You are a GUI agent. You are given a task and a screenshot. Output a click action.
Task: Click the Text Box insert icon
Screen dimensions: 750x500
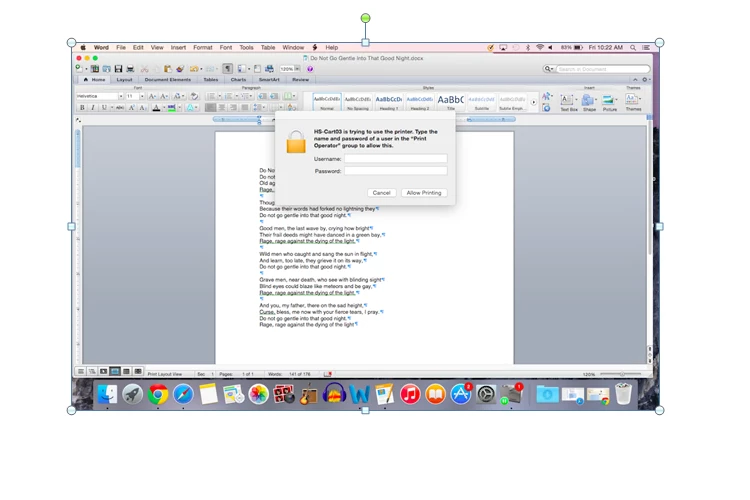tap(566, 100)
